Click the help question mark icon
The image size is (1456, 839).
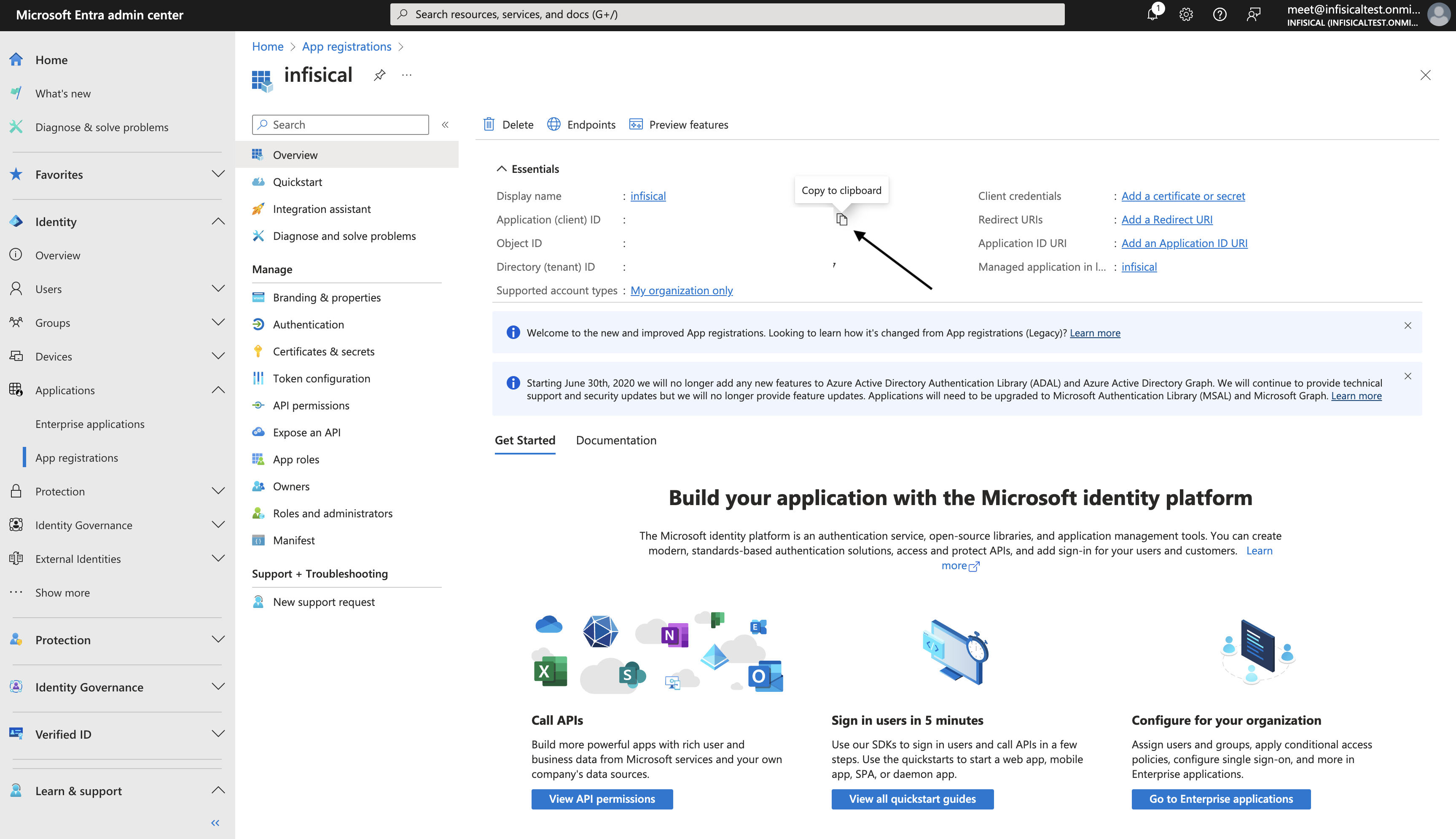coord(1219,14)
